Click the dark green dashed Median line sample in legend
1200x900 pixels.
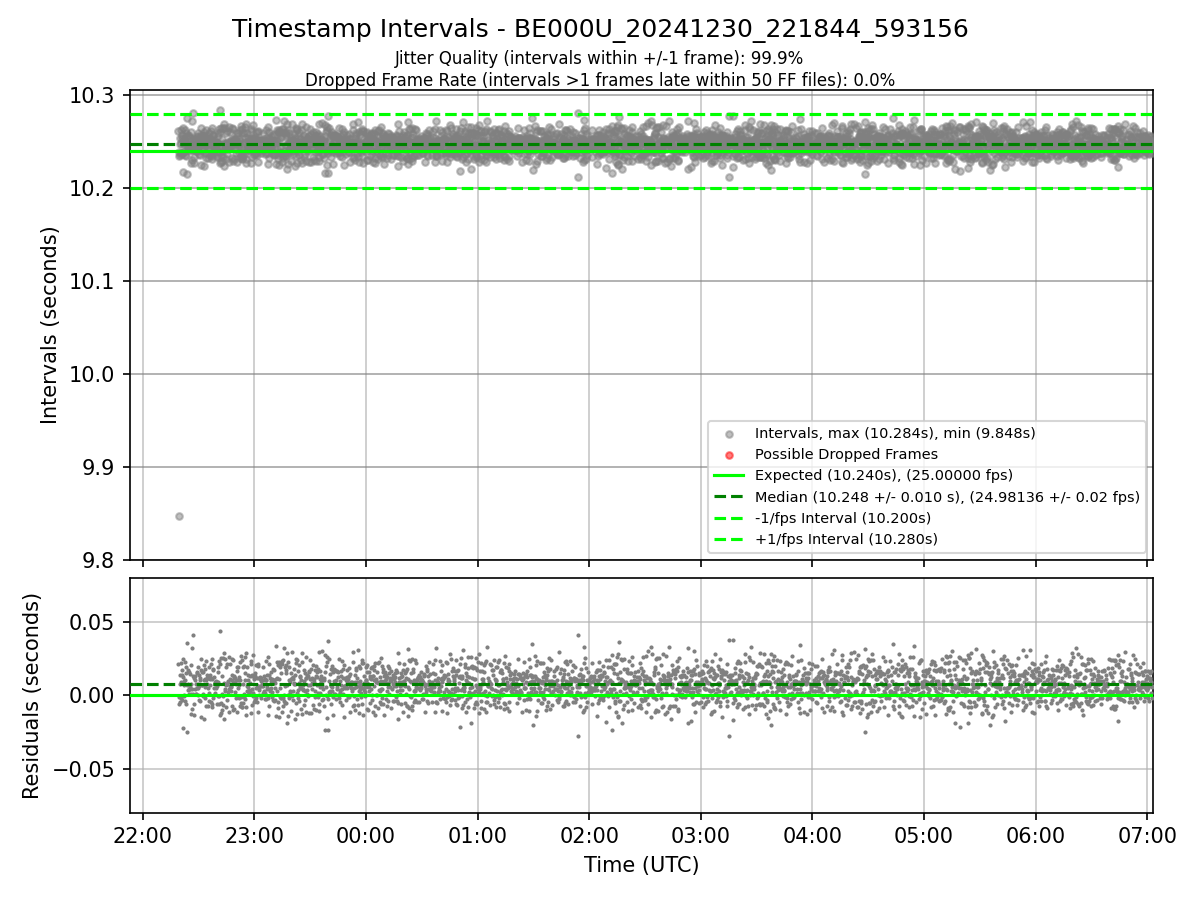729,497
